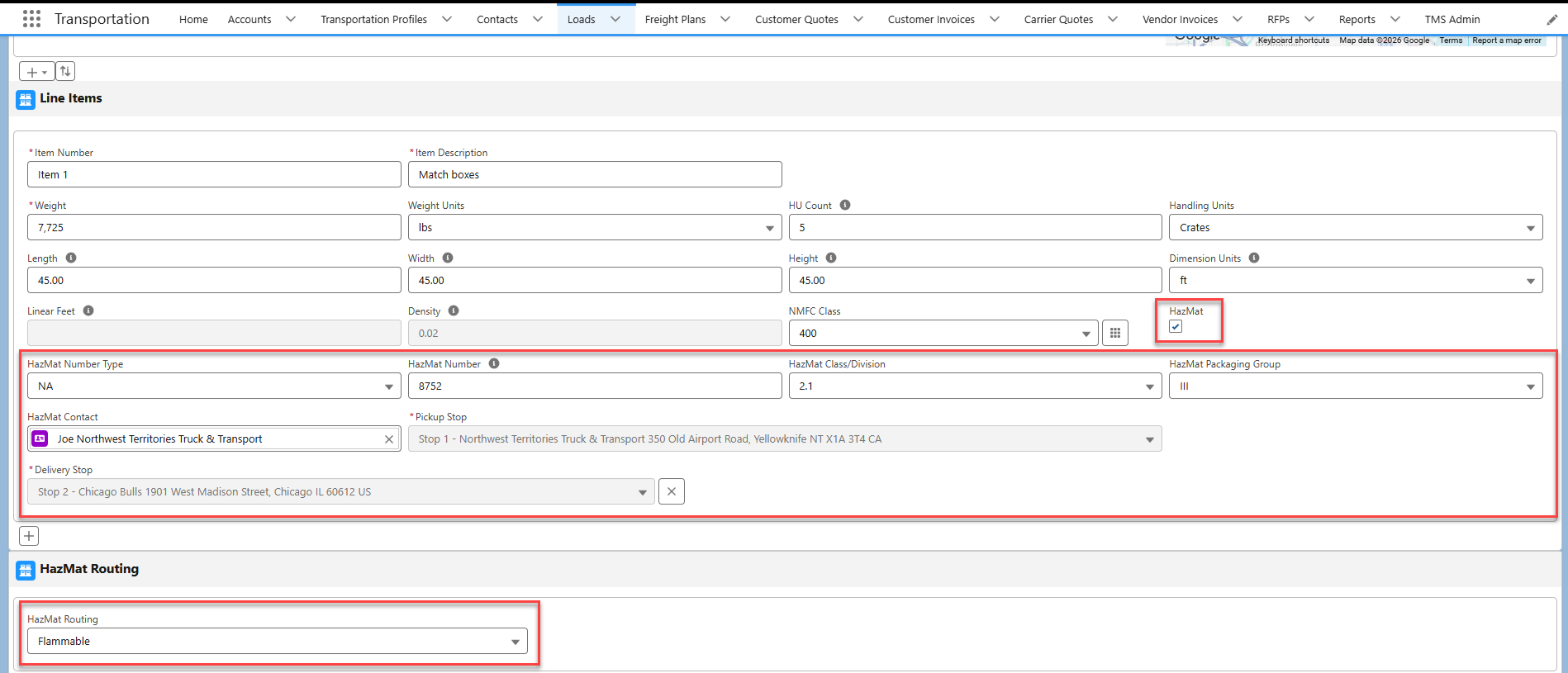Click into the HazMat Number field
Screen dimensions: 1568x673
point(595,386)
